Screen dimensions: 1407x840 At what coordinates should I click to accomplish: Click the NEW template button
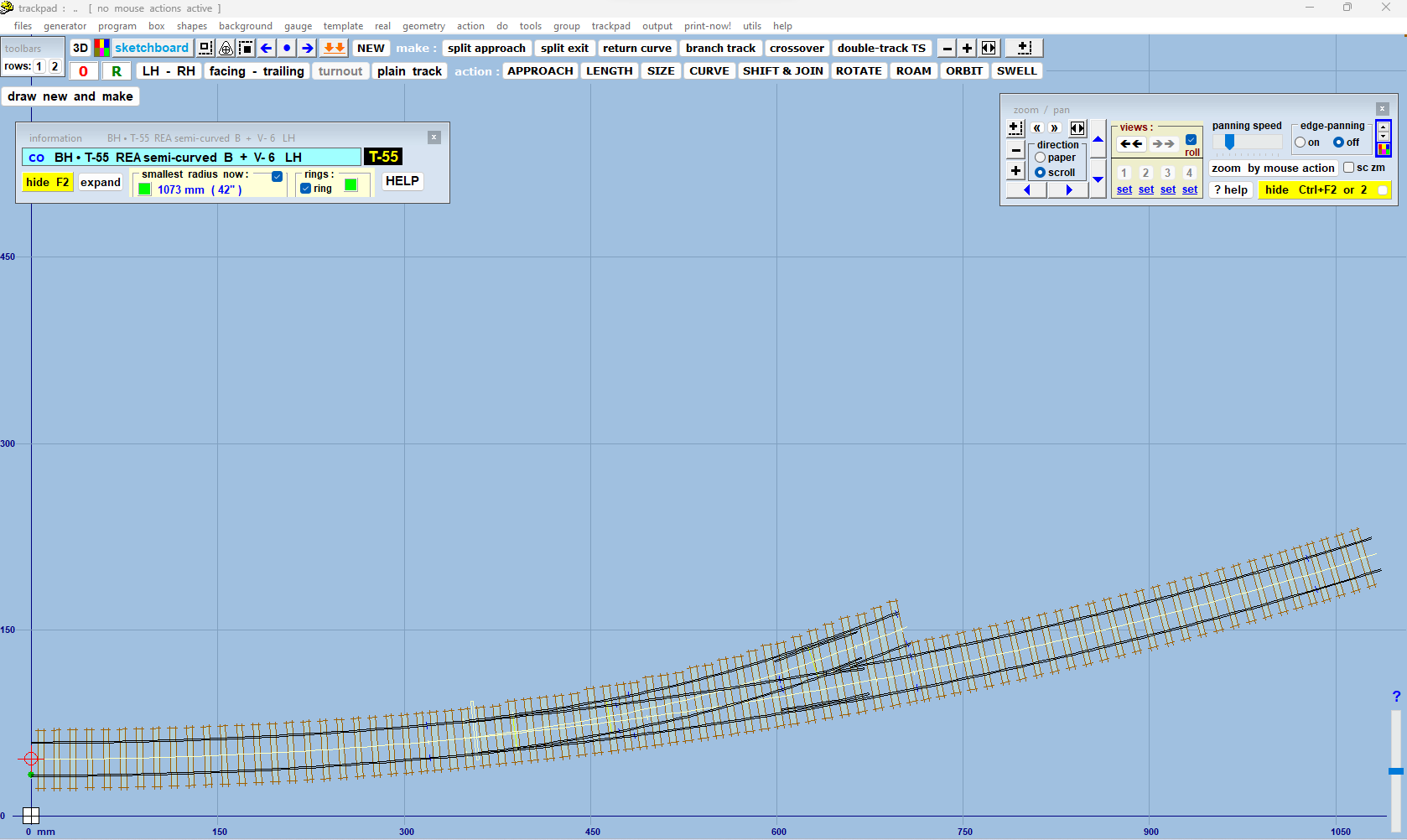371,48
